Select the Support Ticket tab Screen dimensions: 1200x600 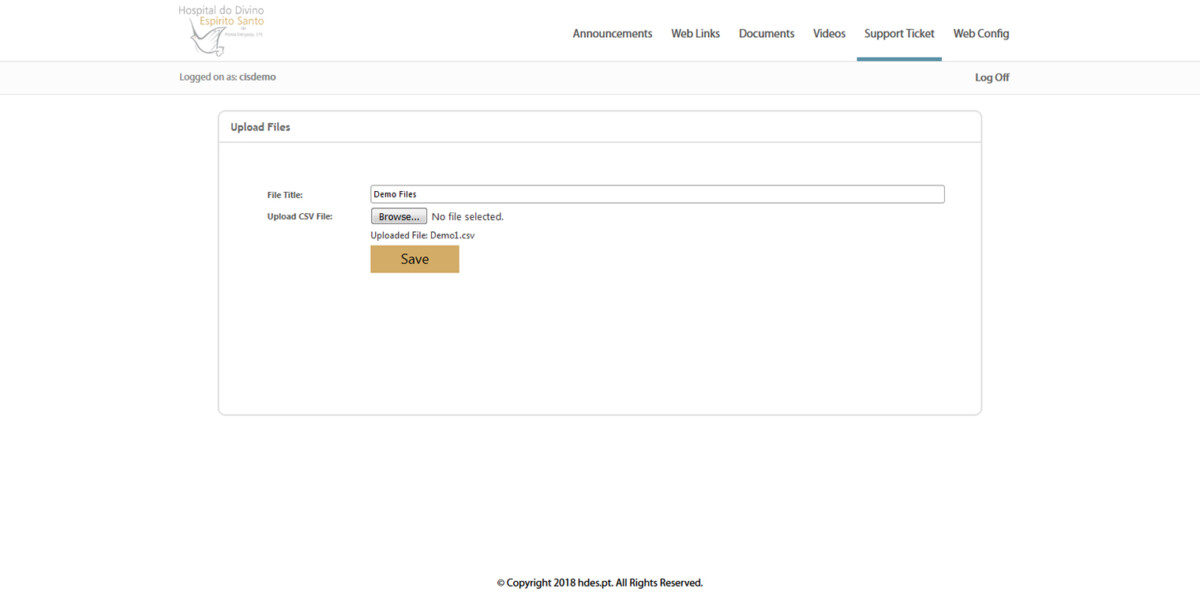(x=899, y=33)
